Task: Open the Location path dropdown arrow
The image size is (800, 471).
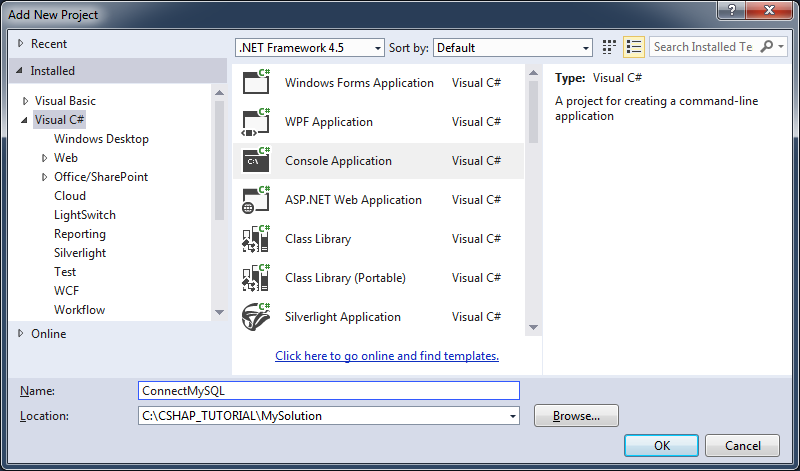Action: tap(513, 416)
